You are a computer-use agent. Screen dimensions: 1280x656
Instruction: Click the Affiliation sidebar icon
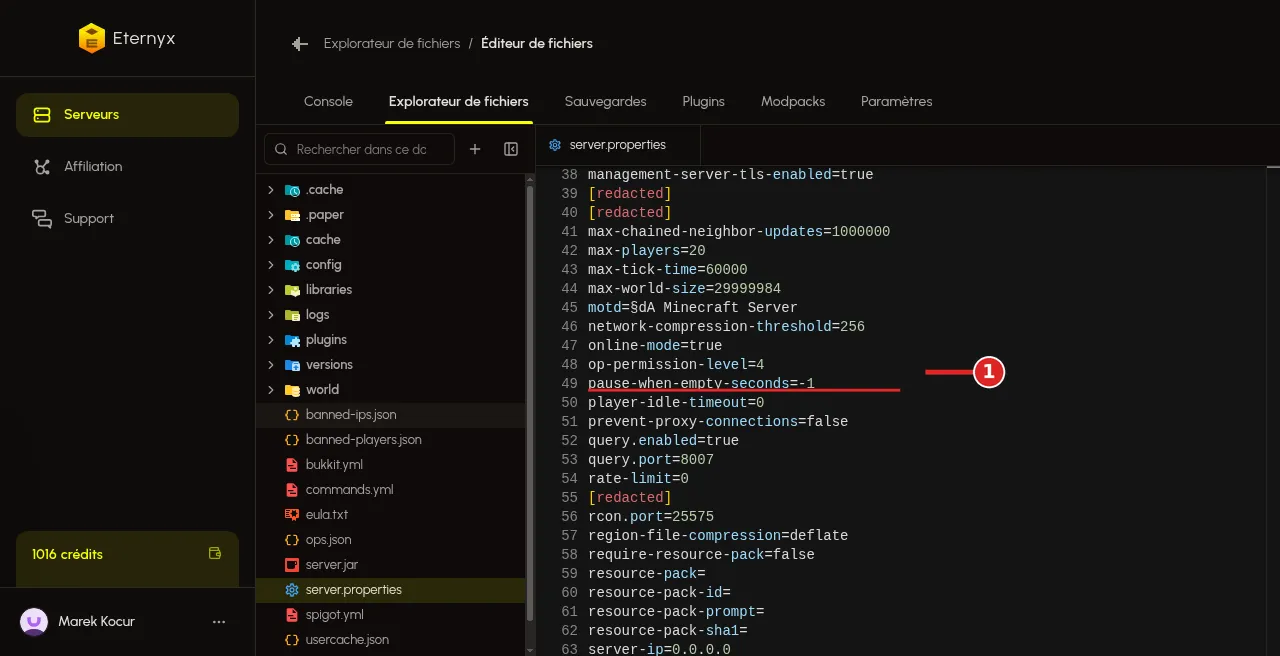point(42,167)
